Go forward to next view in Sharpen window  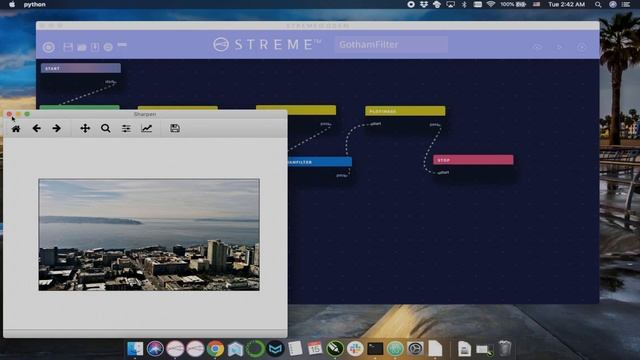[56, 129]
